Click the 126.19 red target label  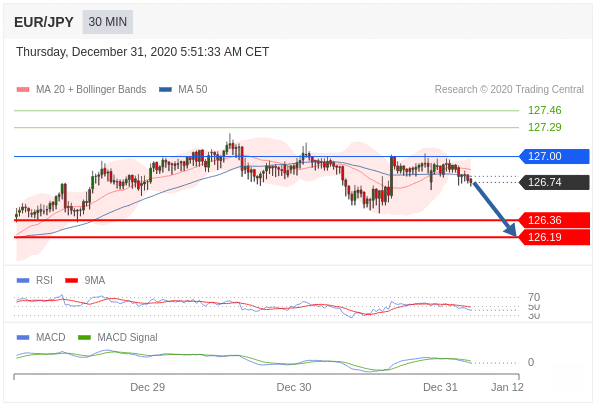coord(554,237)
